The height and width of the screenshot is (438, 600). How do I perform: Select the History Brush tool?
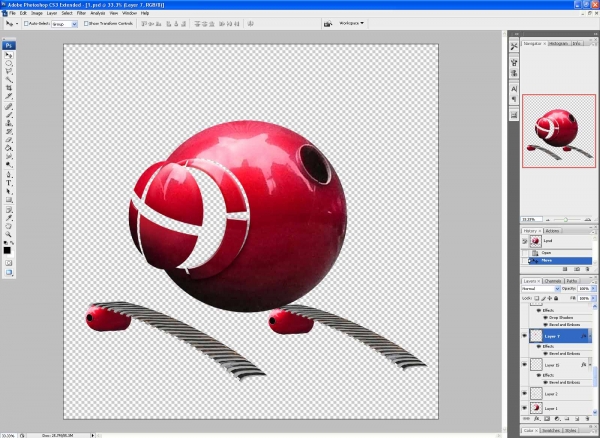(8, 131)
